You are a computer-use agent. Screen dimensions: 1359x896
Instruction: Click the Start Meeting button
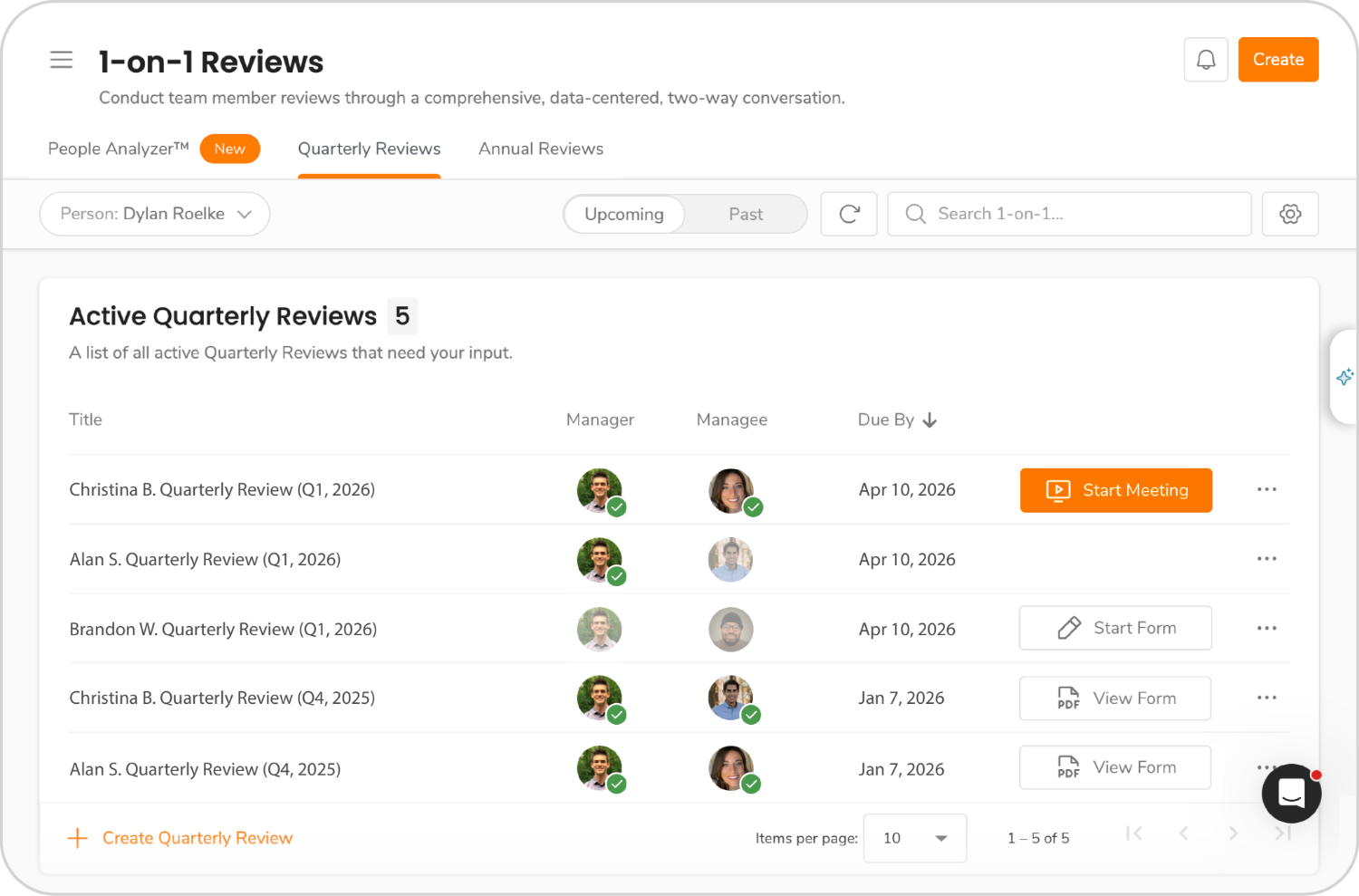coord(1116,490)
